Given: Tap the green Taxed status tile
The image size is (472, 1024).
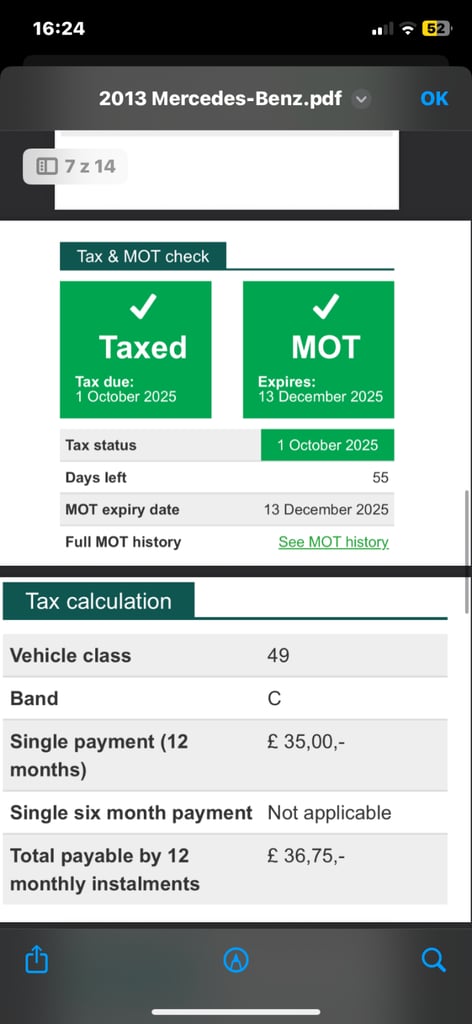Looking at the screenshot, I should point(136,349).
